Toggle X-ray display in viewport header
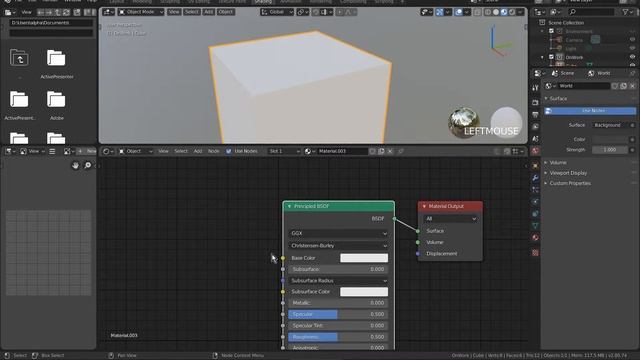The height and width of the screenshot is (360, 640). tap(477, 12)
